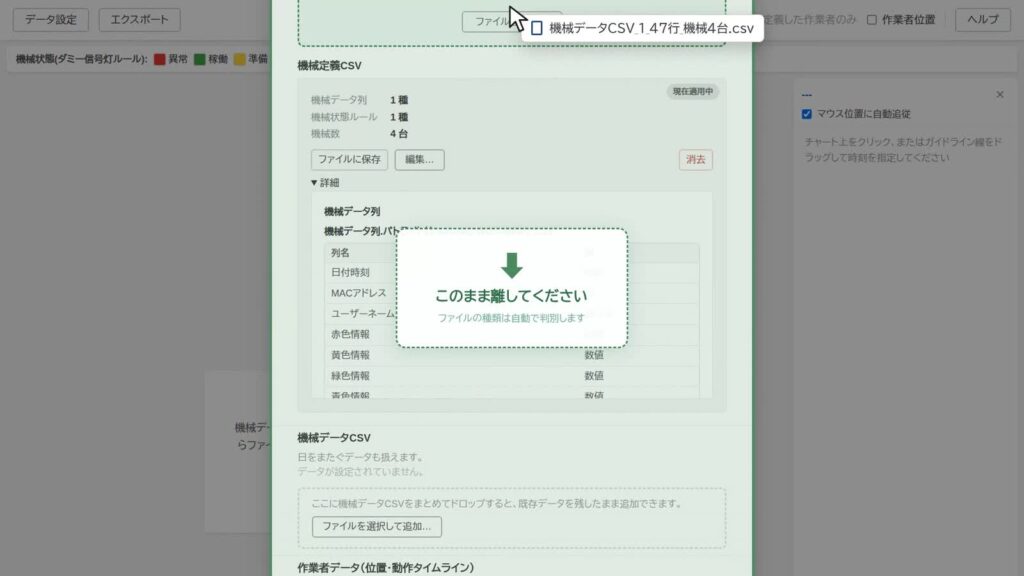This screenshot has height=576, width=1024.
Task: Click 作業者データ(位置･動作タイムライン) heading
Action: click(x=385, y=568)
